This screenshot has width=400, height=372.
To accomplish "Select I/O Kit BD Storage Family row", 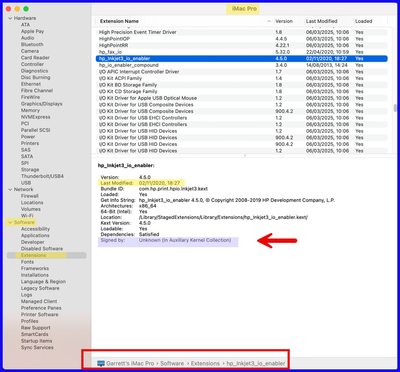I will pos(242,85).
